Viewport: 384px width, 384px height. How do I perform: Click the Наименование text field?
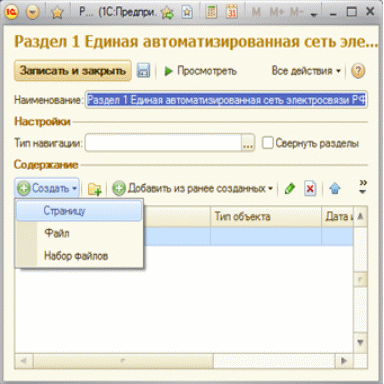pyautogui.click(x=226, y=100)
